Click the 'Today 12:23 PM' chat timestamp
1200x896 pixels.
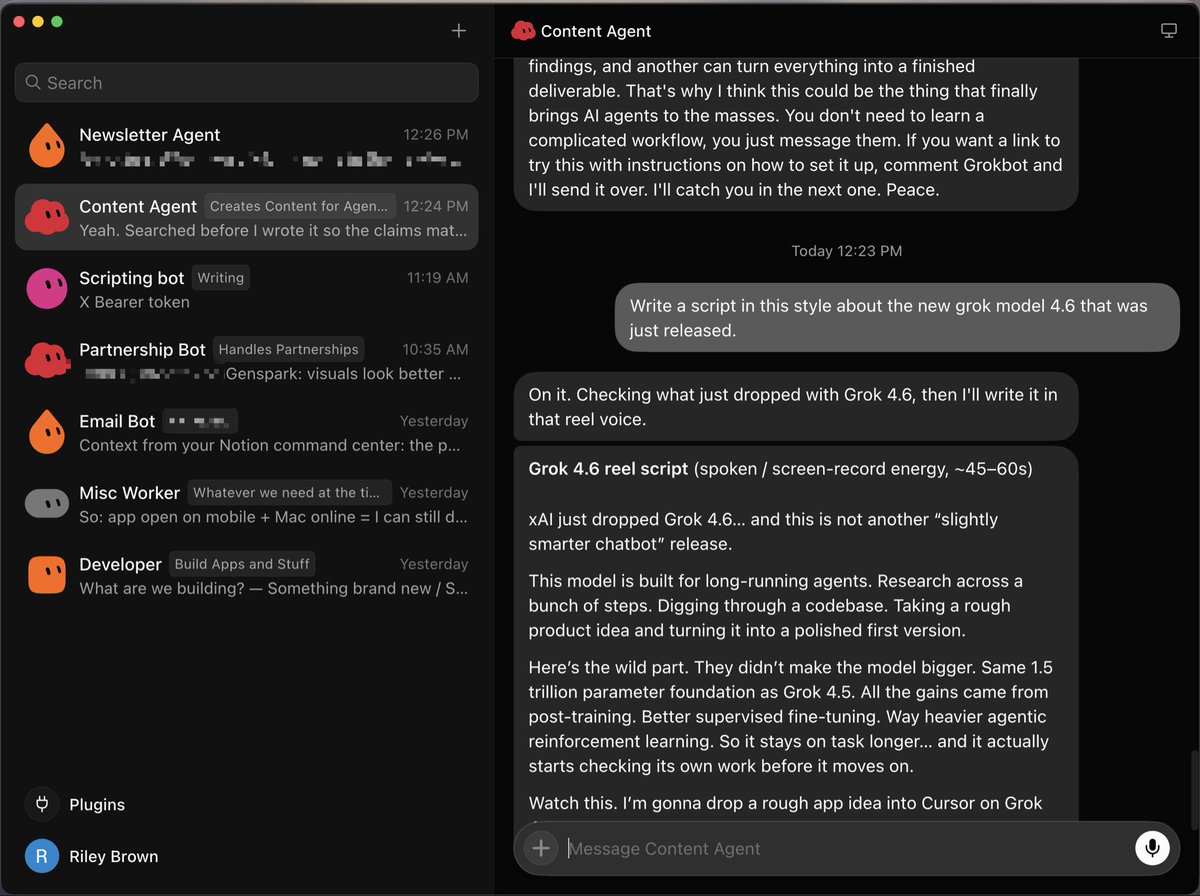pos(847,251)
